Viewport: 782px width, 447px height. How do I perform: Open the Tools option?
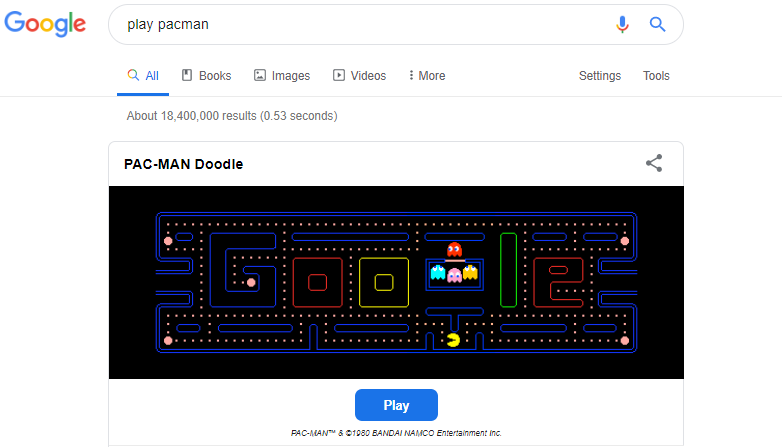(x=656, y=76)
